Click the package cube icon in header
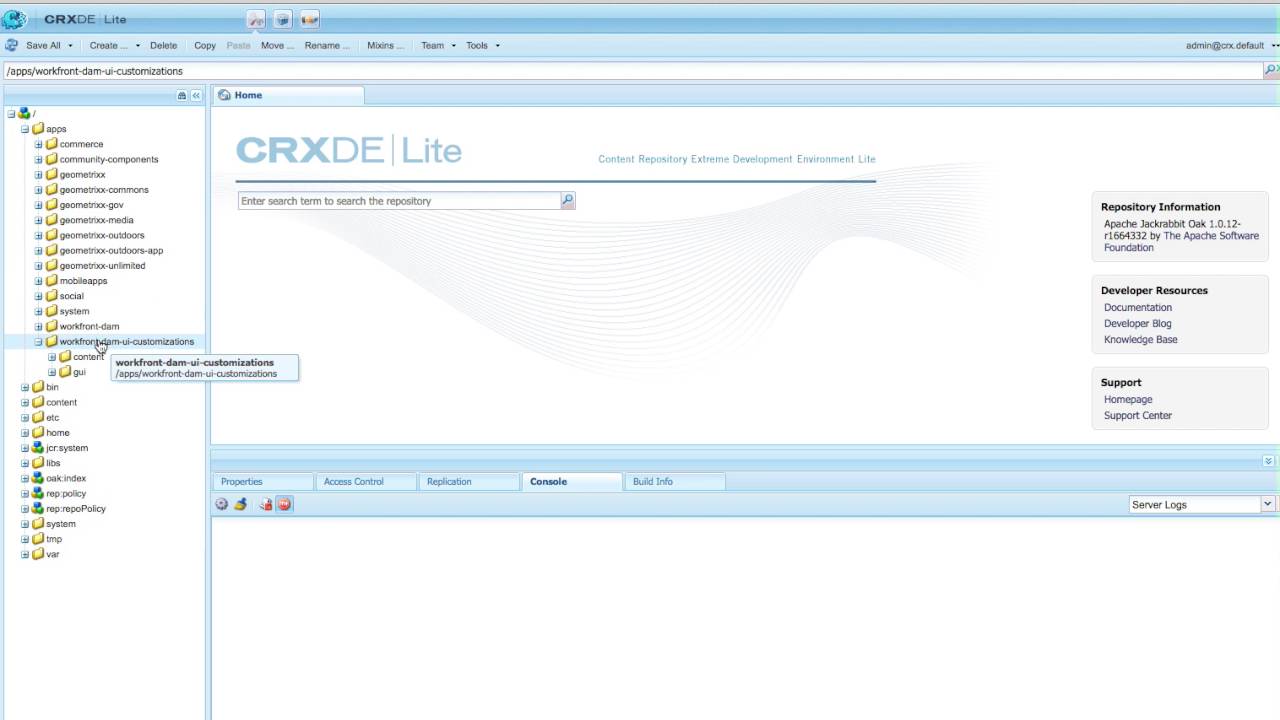 click(x=283, y=19)
